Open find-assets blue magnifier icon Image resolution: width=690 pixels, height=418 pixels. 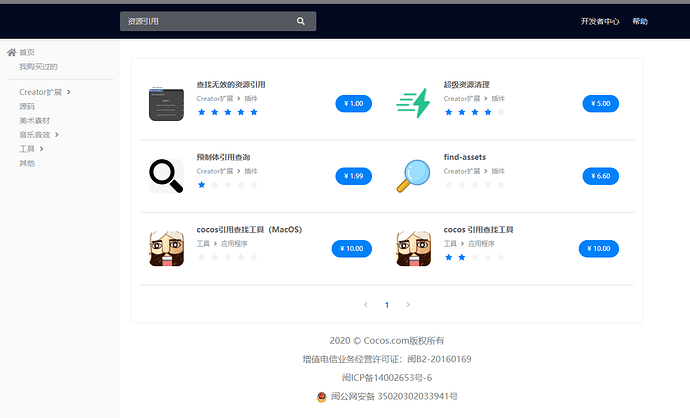pyautogui.click(x=413, y=176)
